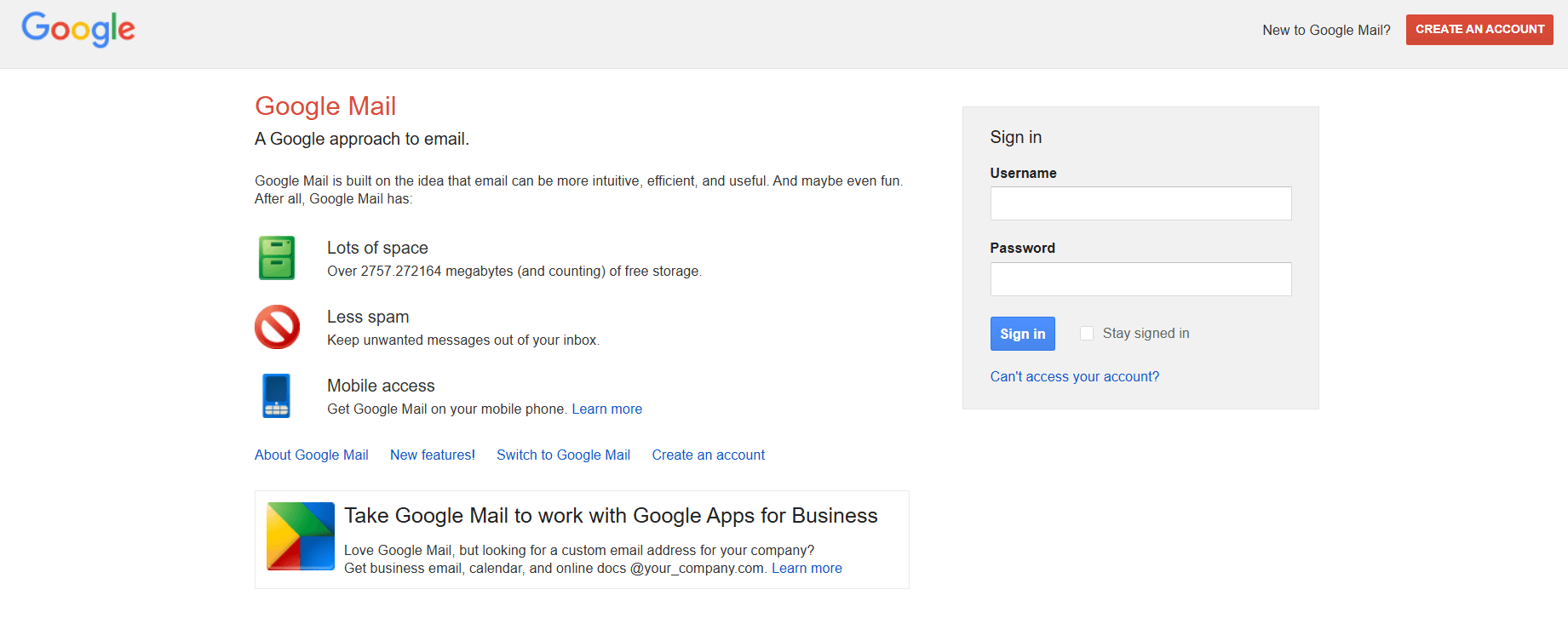The image size is (1568, 641).
Task: Click the Lots of space heading
Action: (377, 248)
